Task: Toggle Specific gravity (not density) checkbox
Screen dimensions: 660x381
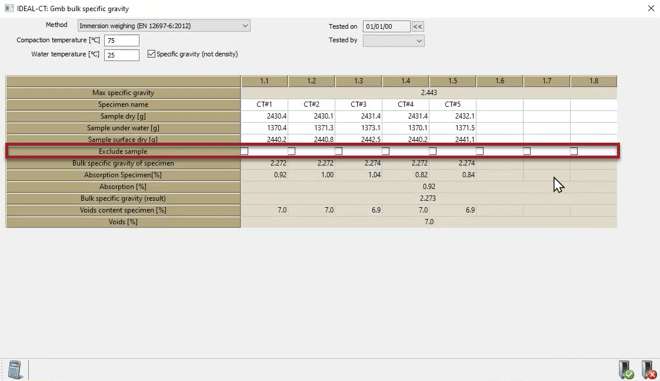Action: (151, 54)
